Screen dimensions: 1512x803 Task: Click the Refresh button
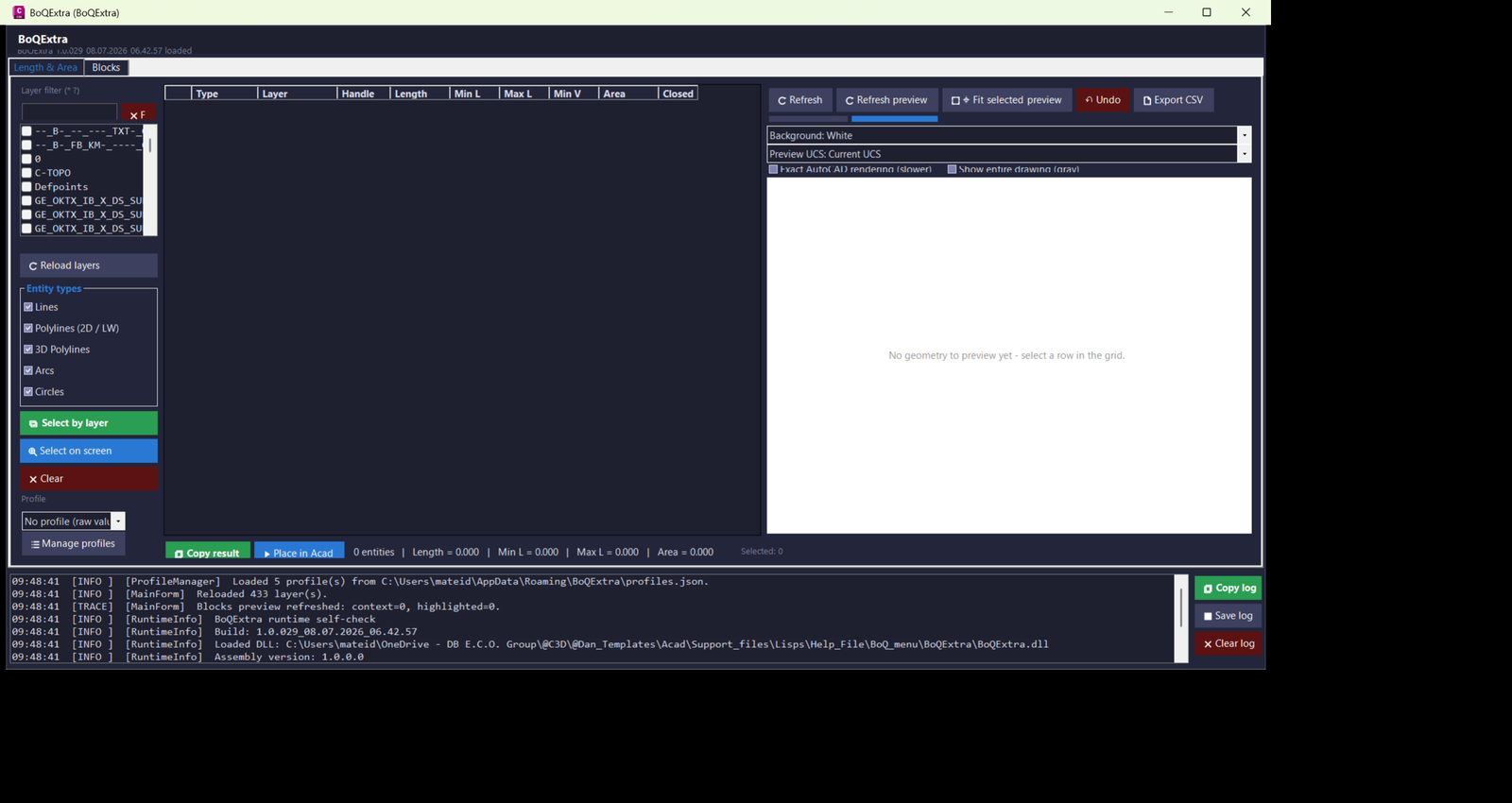coord(800,100)
